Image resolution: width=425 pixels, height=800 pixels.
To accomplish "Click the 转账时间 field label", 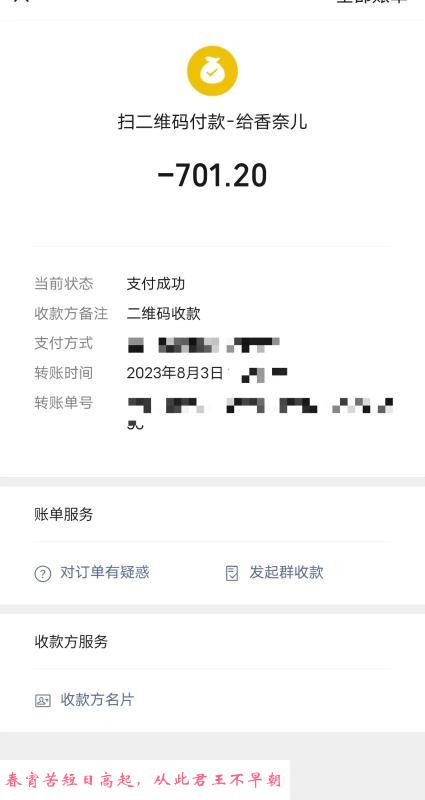I will pyautogui.click(x=64, y=373).
